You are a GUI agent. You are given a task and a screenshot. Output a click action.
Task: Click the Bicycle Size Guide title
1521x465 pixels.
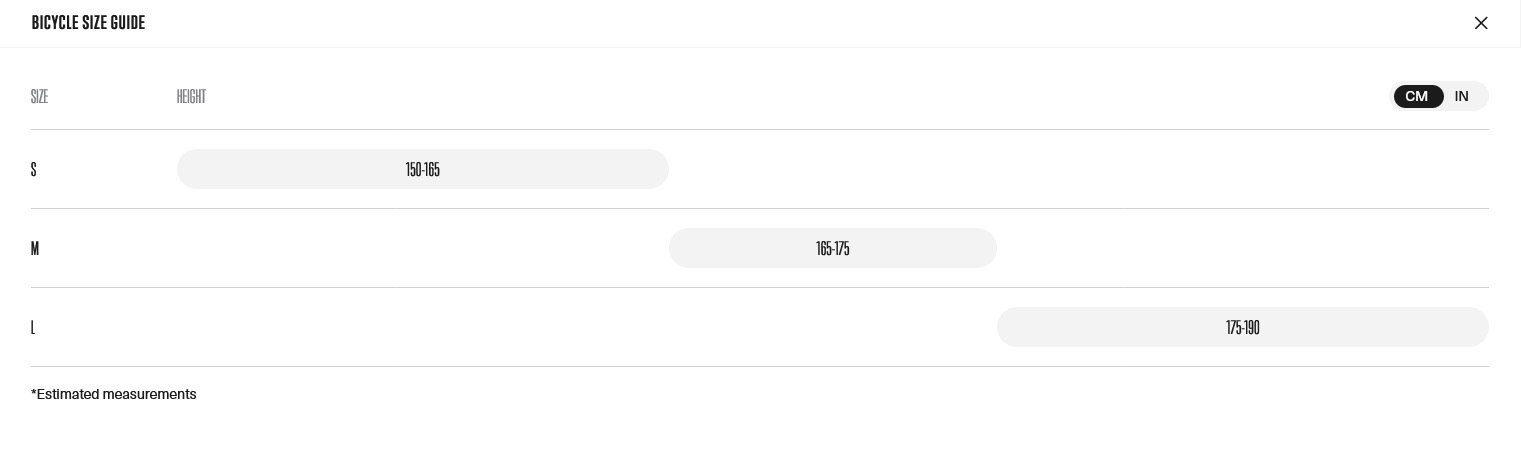tap(88, 23)
